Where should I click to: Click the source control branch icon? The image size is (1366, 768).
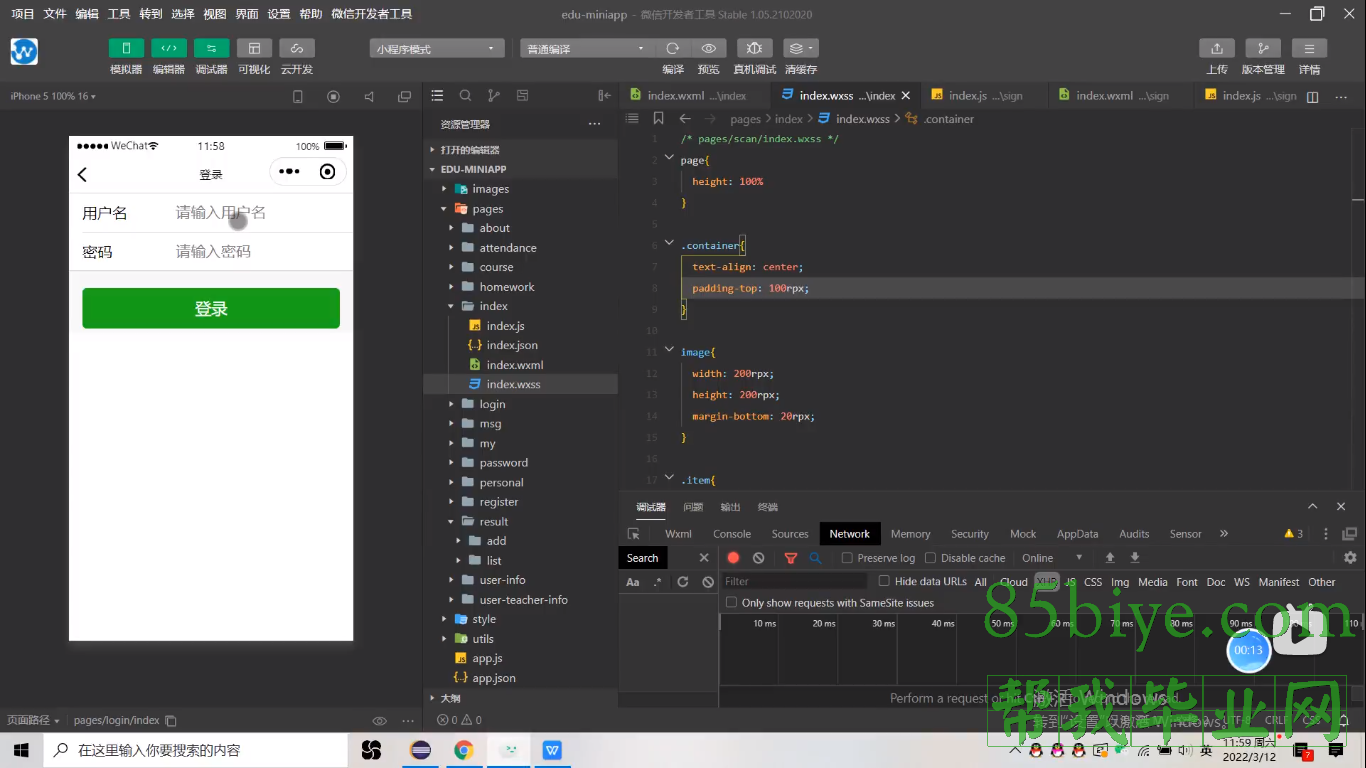pyautogui.click(x=493, y=96)
